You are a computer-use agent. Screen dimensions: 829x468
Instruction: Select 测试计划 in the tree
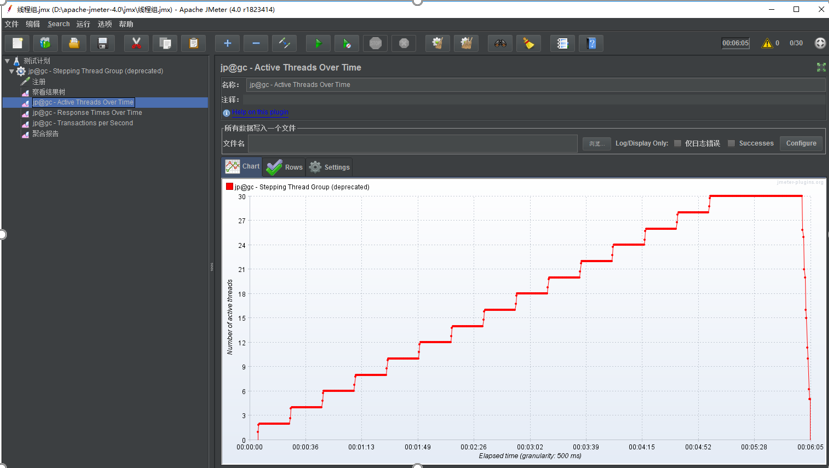point(36,61)
